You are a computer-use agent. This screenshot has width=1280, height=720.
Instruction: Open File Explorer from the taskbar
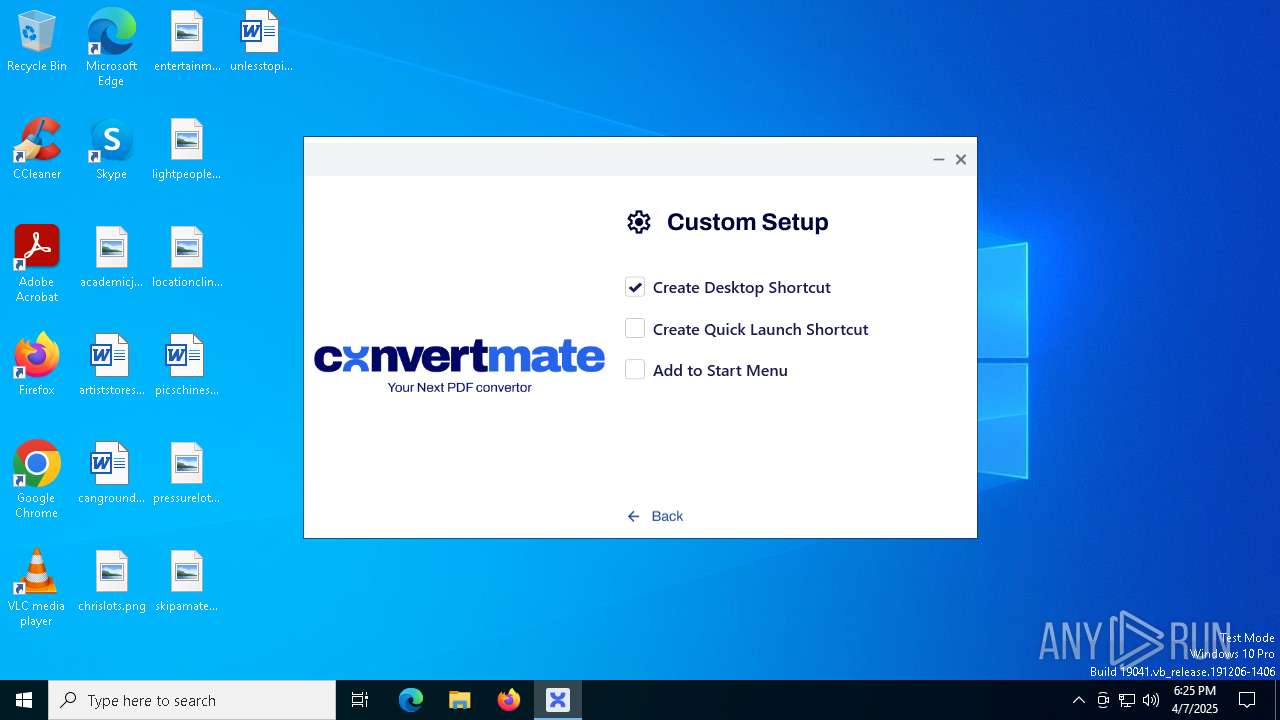[460, 700]
